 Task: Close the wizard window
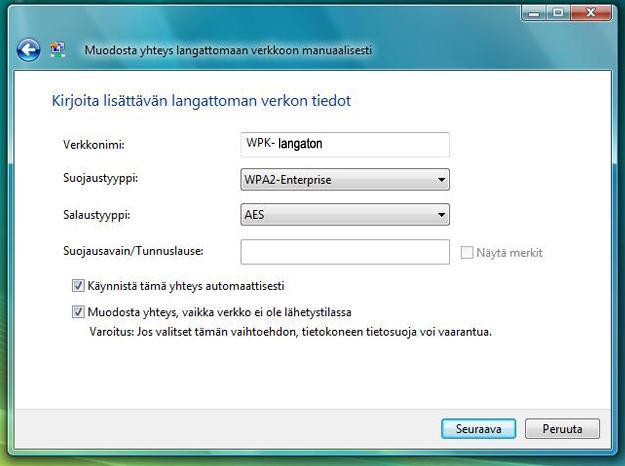pos(591,13)
